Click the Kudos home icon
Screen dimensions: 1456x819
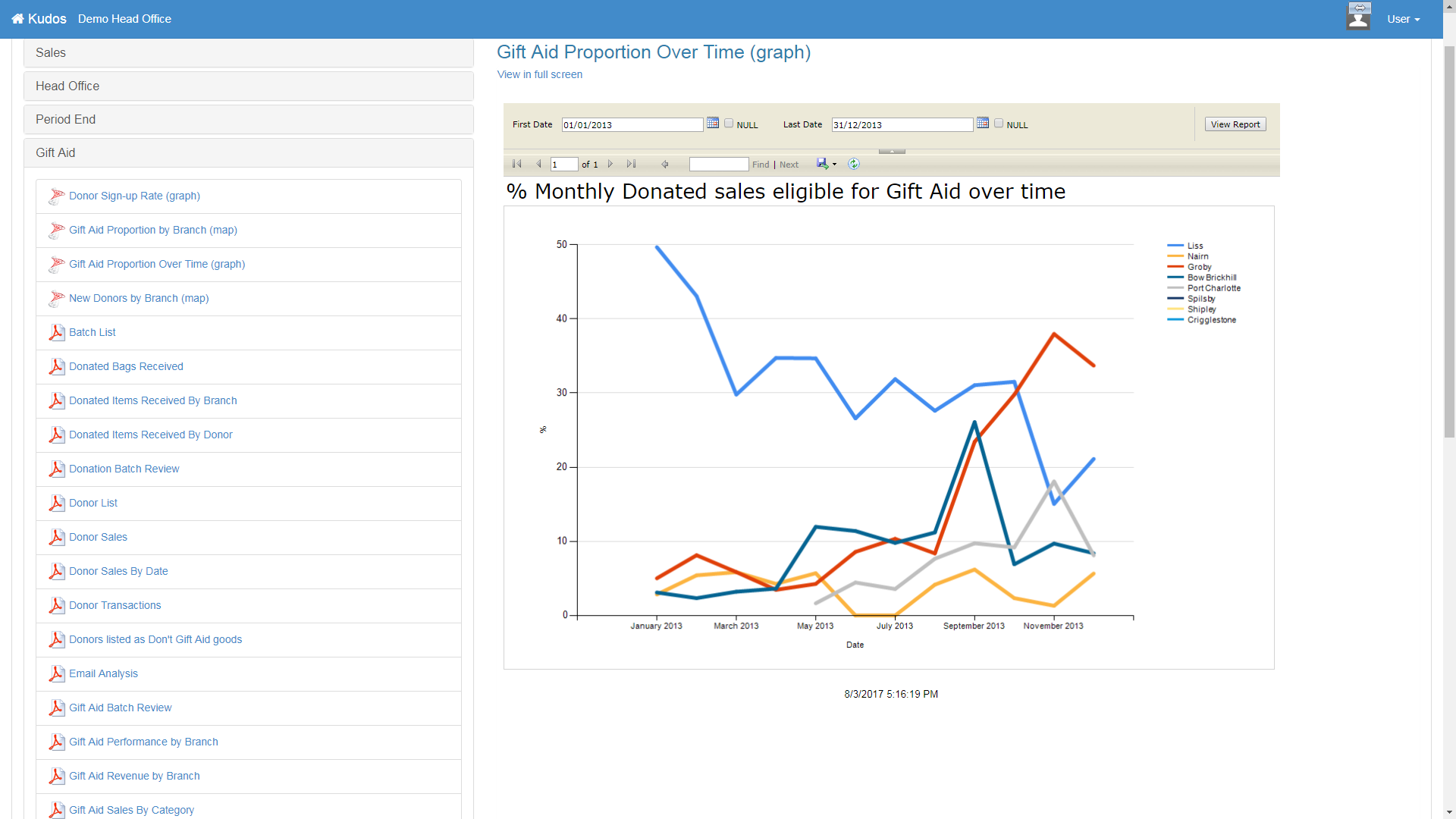(17, 19)
